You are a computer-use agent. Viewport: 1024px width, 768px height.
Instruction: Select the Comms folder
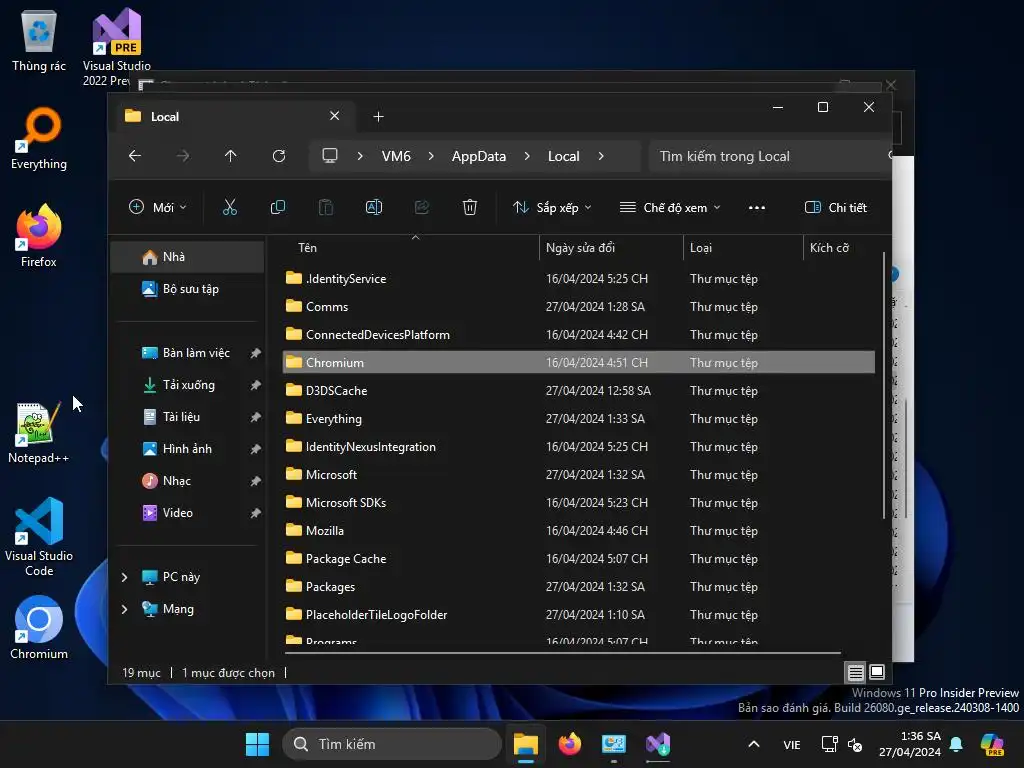(579, 307)
